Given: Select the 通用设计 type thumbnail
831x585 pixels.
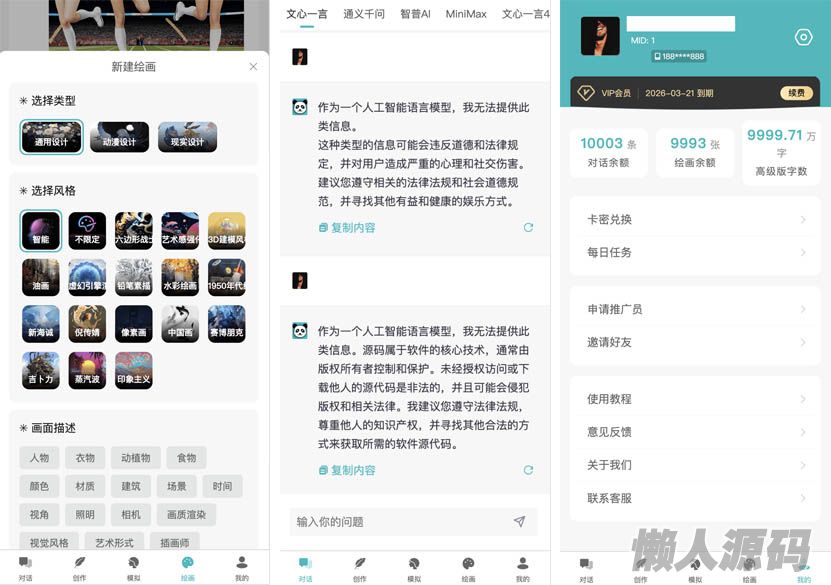Looking at the screenshot, I should pos(51,137).
